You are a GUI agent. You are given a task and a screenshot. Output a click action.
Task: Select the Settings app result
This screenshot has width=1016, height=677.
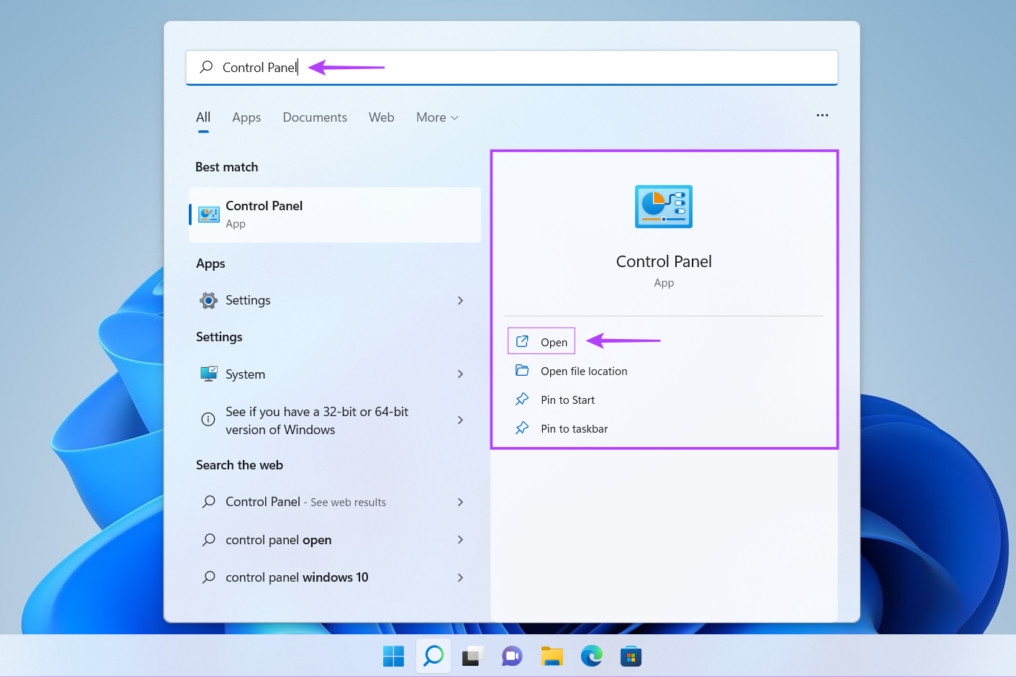[x=335, y=300]
